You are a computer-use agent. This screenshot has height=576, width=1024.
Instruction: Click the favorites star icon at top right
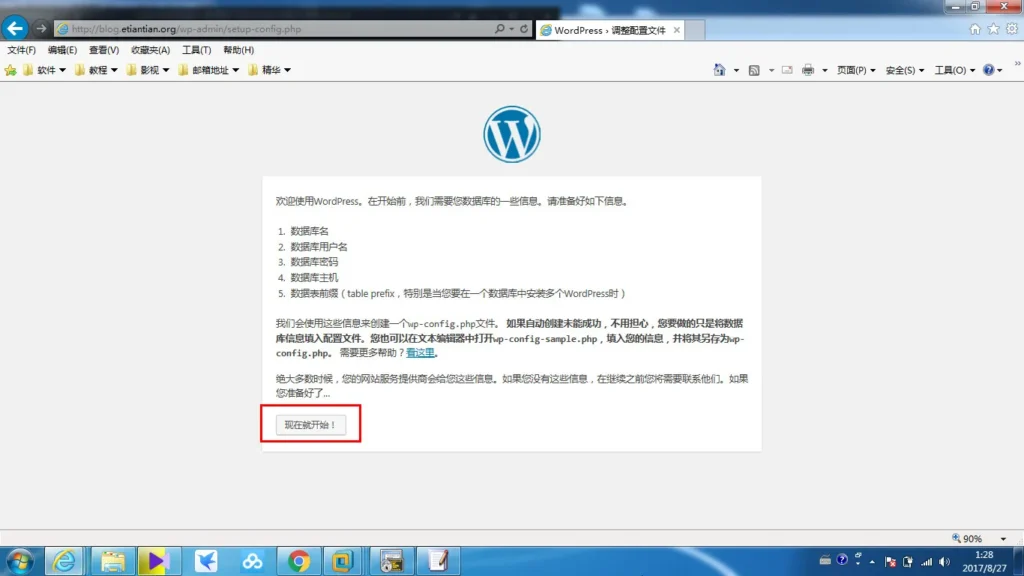(993, 29)
